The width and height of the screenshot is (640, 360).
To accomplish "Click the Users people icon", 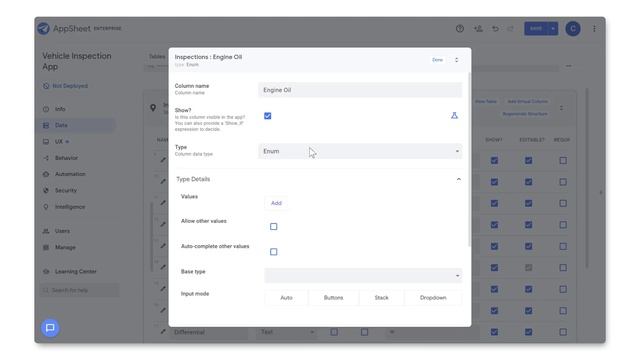I will (x=46, y=231).
